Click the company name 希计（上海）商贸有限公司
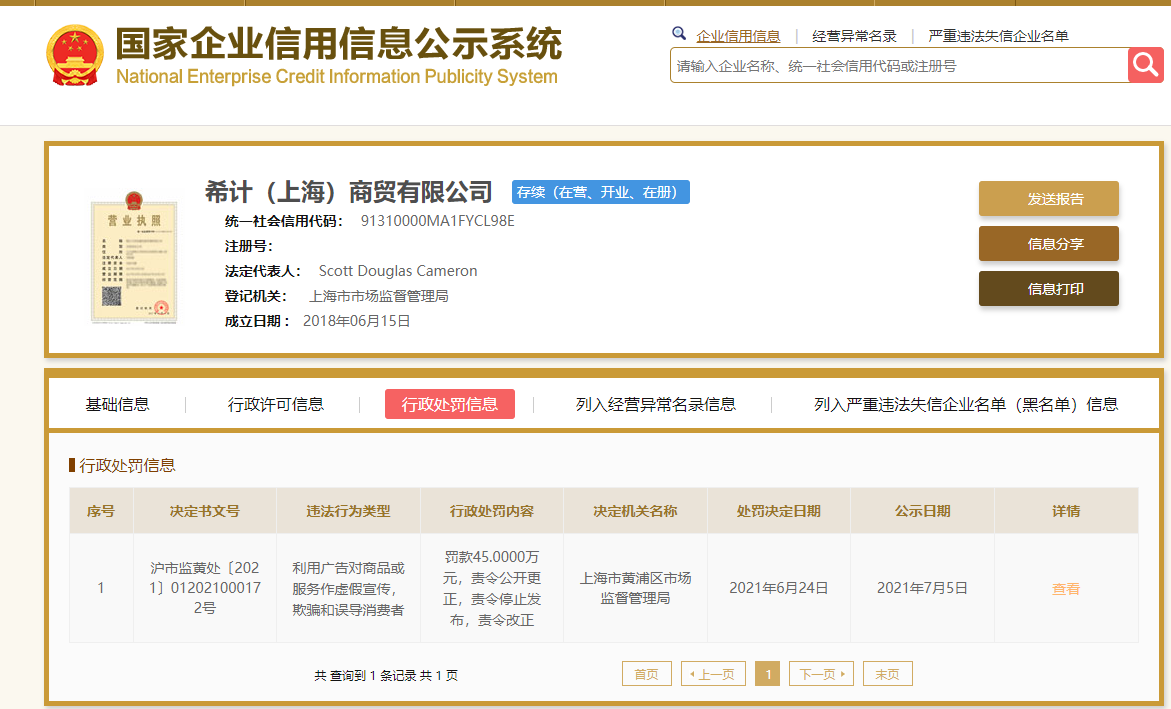The image size is (1171, 709). click(x=349, y=192)
